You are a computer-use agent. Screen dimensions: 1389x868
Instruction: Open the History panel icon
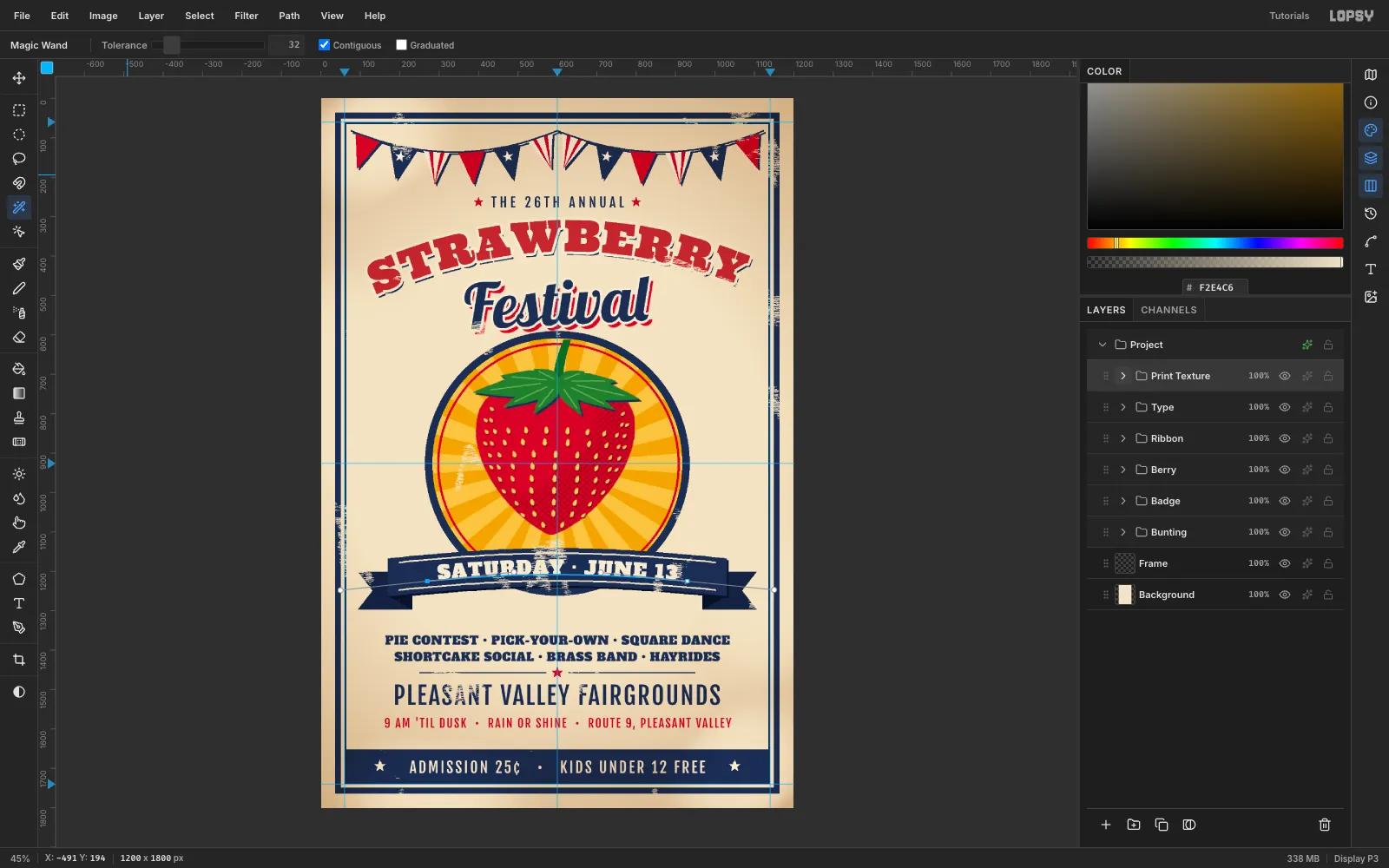click(x=1371, y=214)
